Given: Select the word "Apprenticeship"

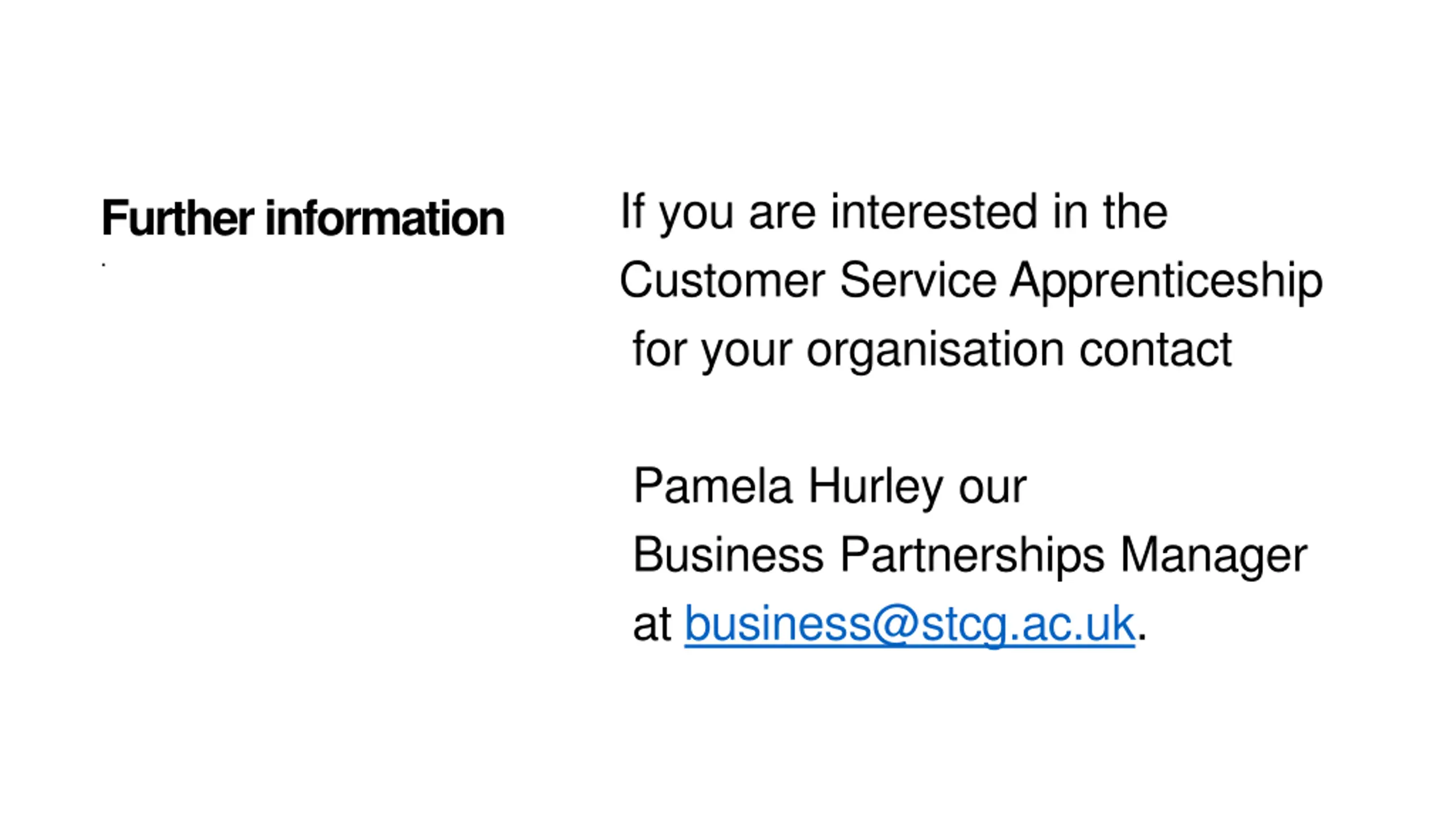Looking at the screenshot, I should pos(1166,280).
